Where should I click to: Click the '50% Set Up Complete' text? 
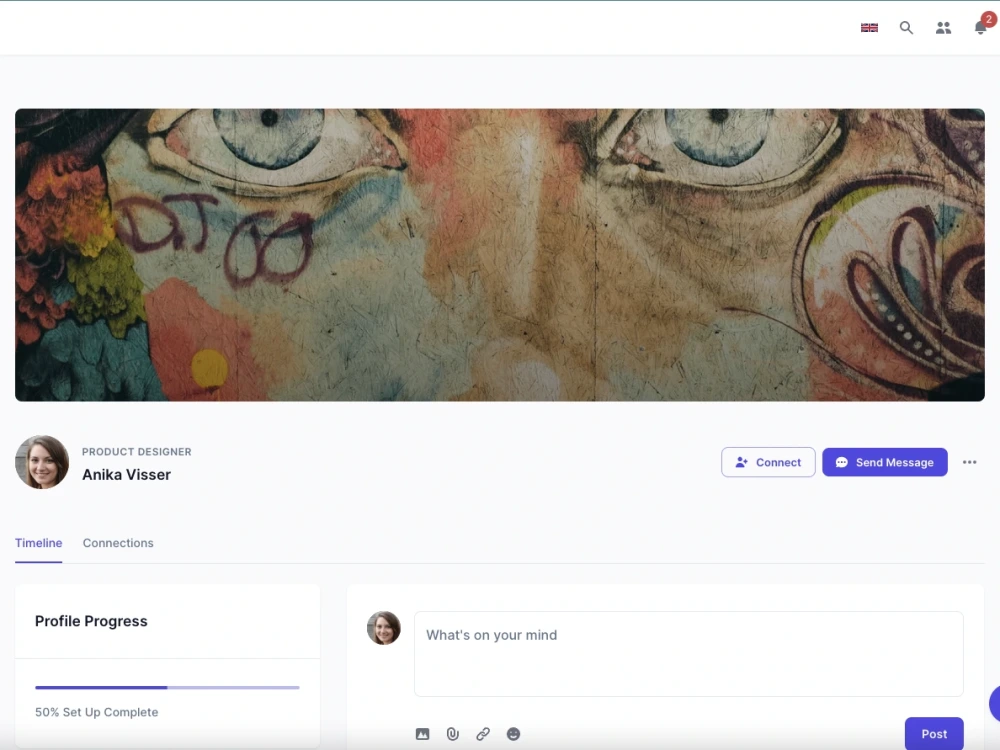[96, 712]
